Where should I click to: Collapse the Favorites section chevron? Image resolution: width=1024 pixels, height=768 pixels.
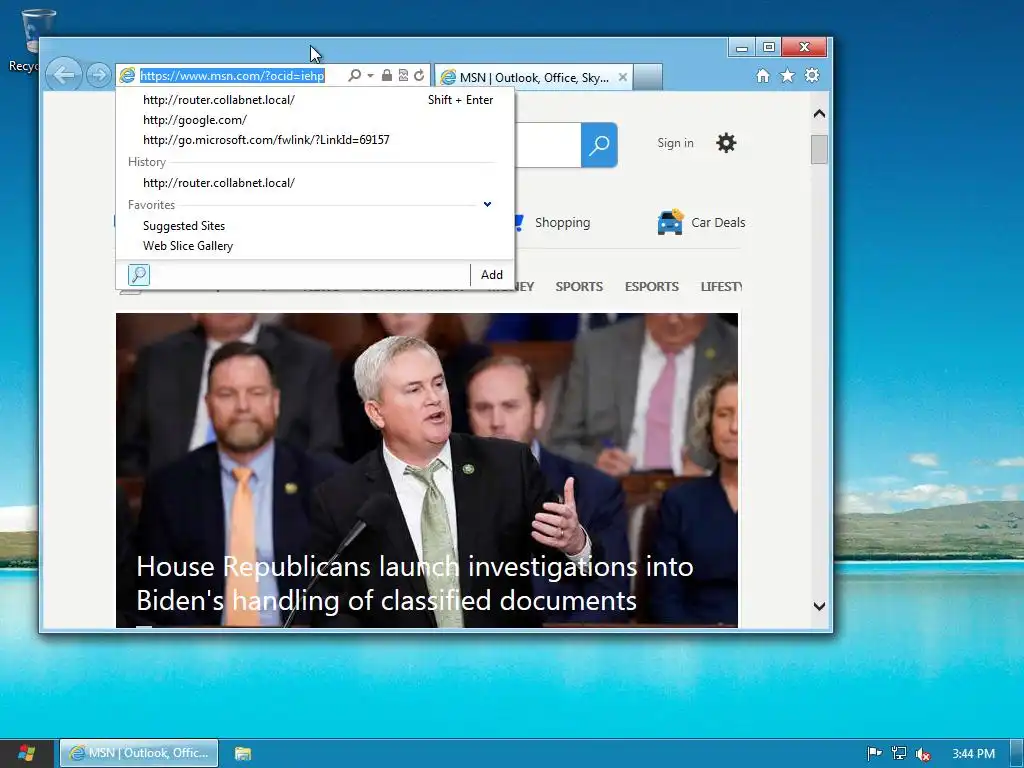tap(487, 204)
